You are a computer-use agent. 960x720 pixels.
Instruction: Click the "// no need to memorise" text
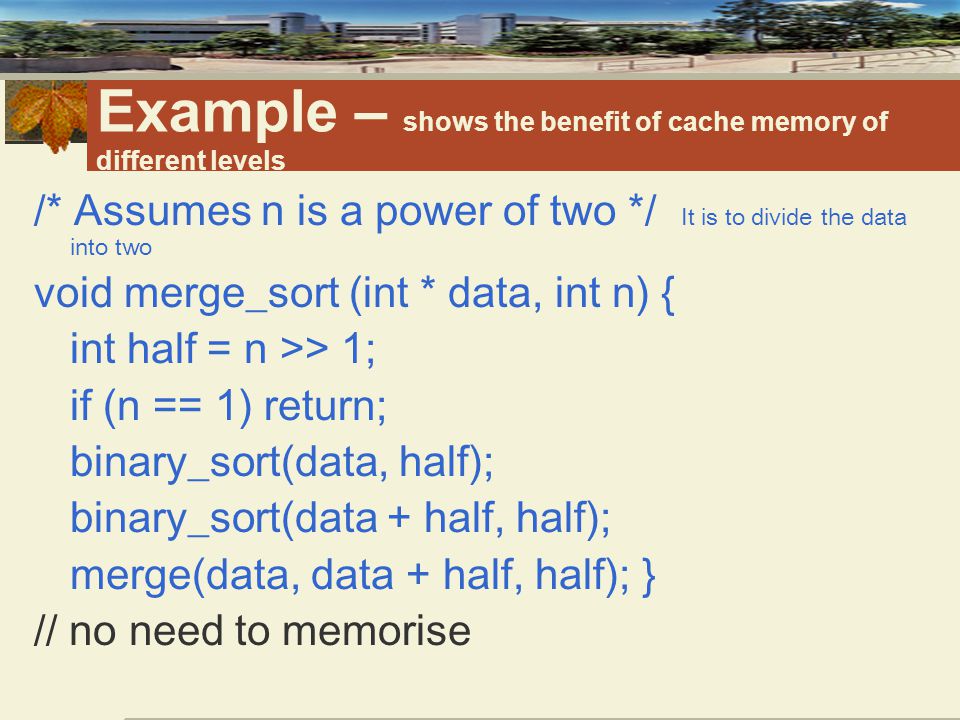point(252,630)
